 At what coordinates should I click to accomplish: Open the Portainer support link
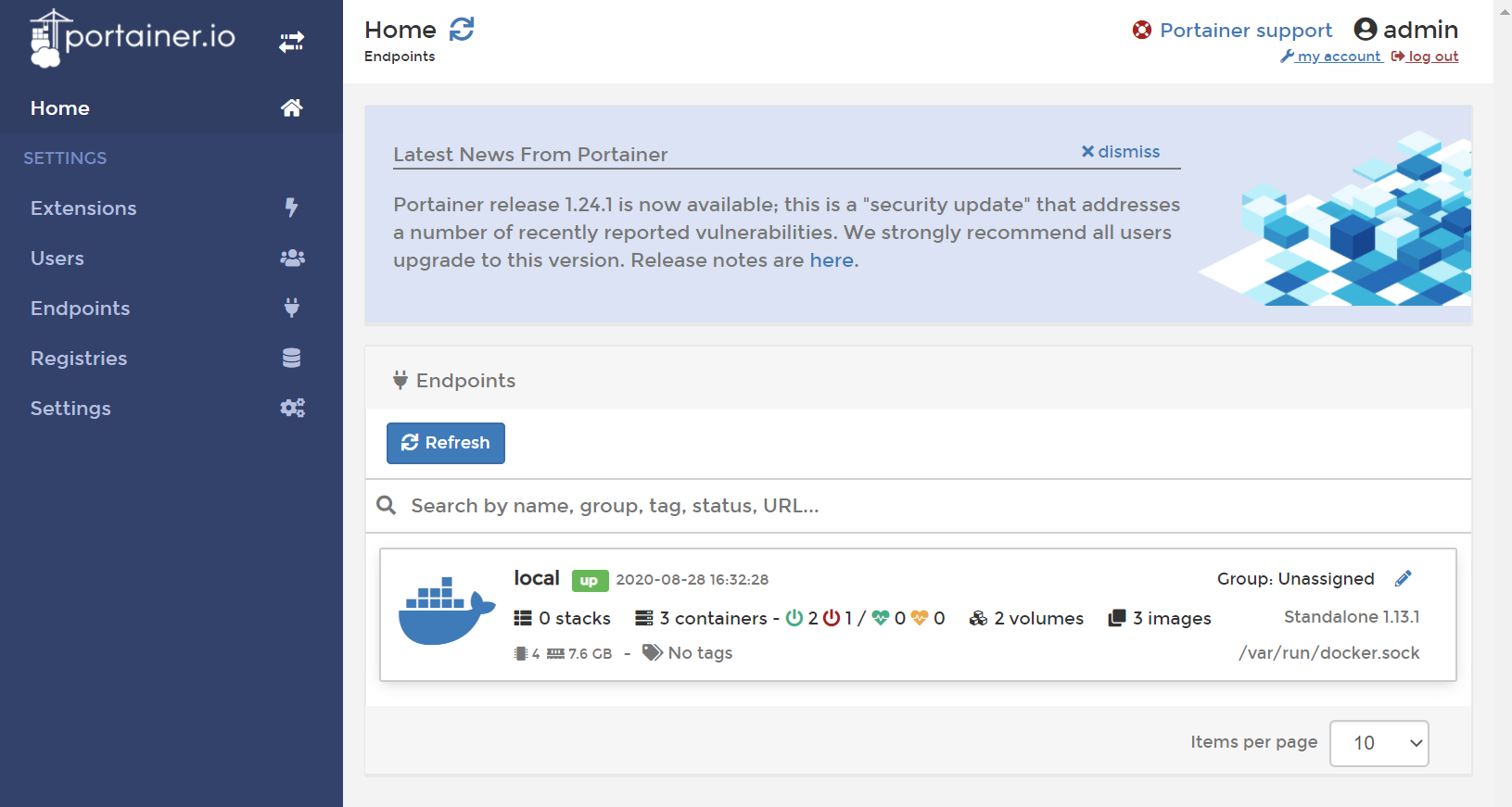1245,31
